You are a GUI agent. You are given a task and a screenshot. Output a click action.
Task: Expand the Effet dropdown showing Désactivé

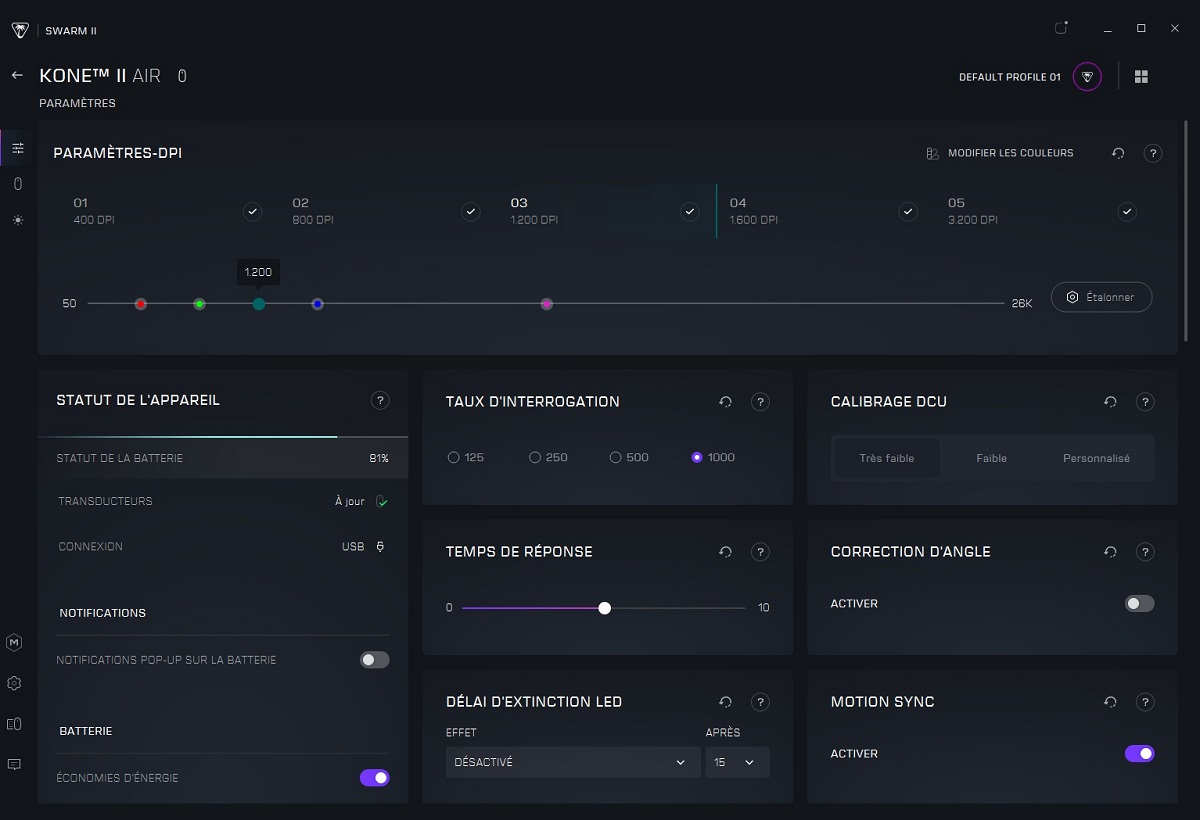tap(572, 762)
